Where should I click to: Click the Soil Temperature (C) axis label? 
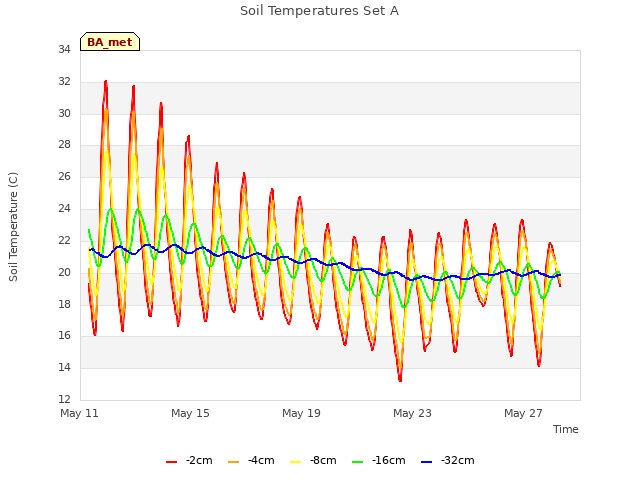(x=13, y=227)
